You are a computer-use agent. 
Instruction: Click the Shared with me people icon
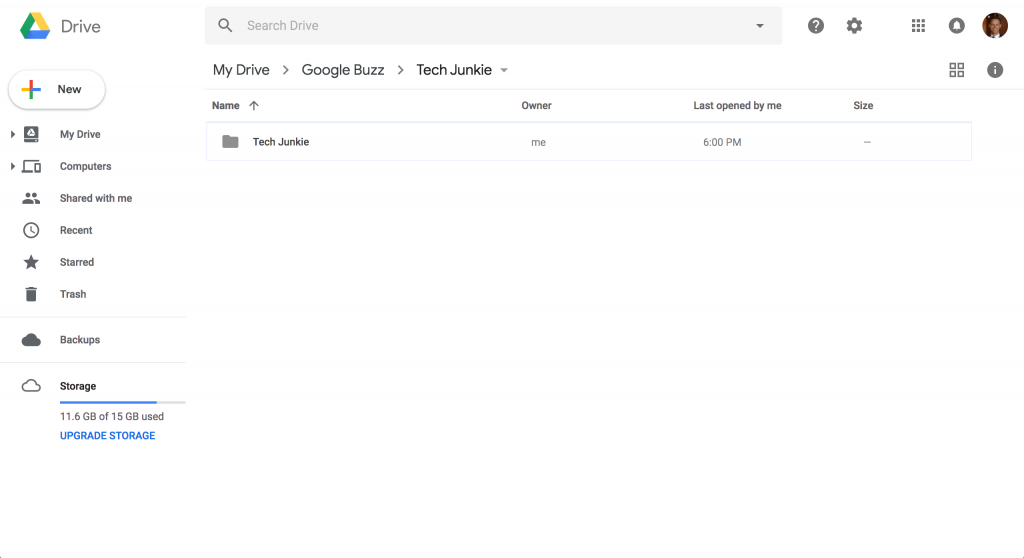pyautogui.click(x=31, y=198)
